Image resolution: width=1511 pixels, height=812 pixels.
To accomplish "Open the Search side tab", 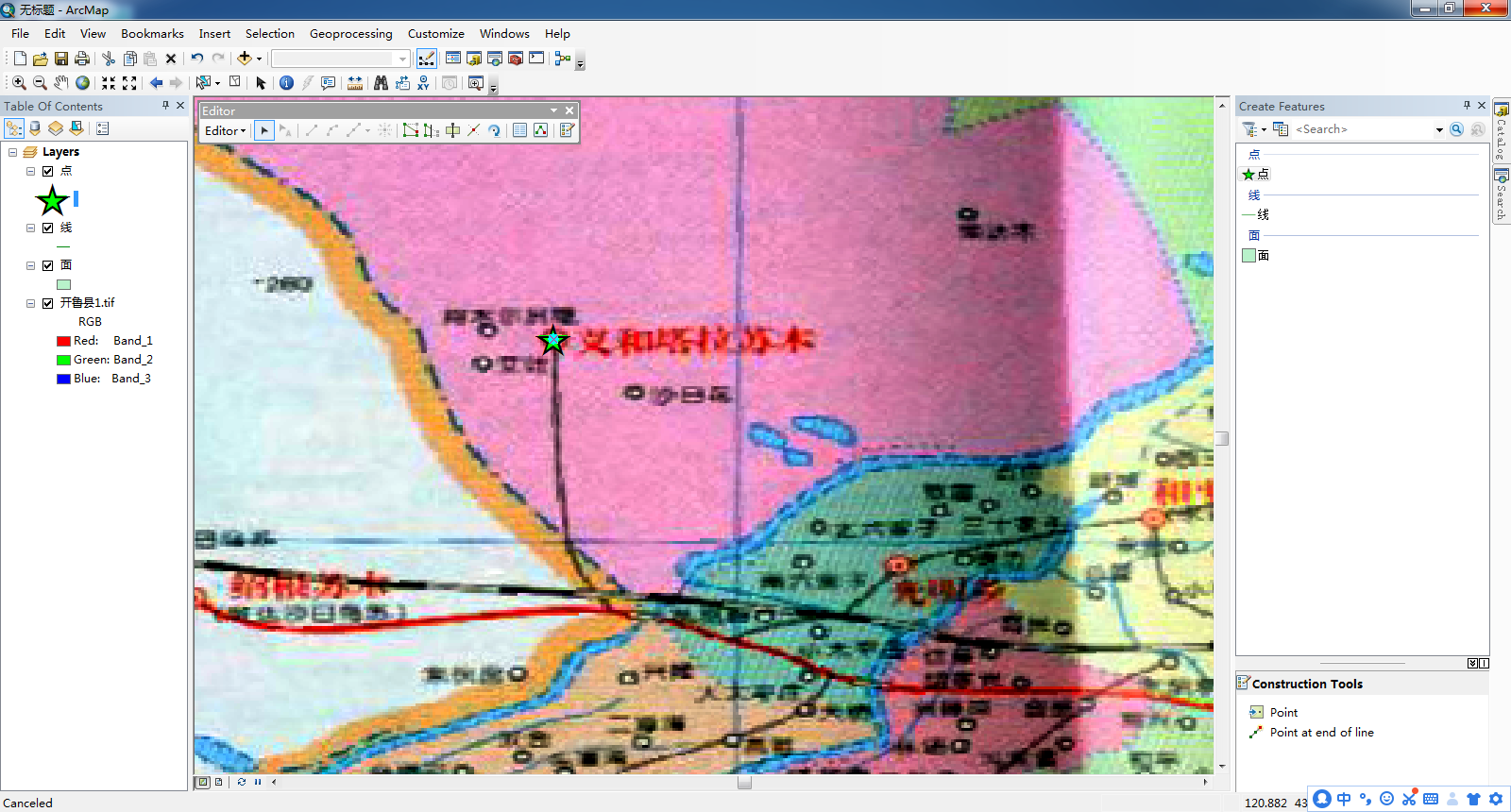I will (x=1501, y=195).
